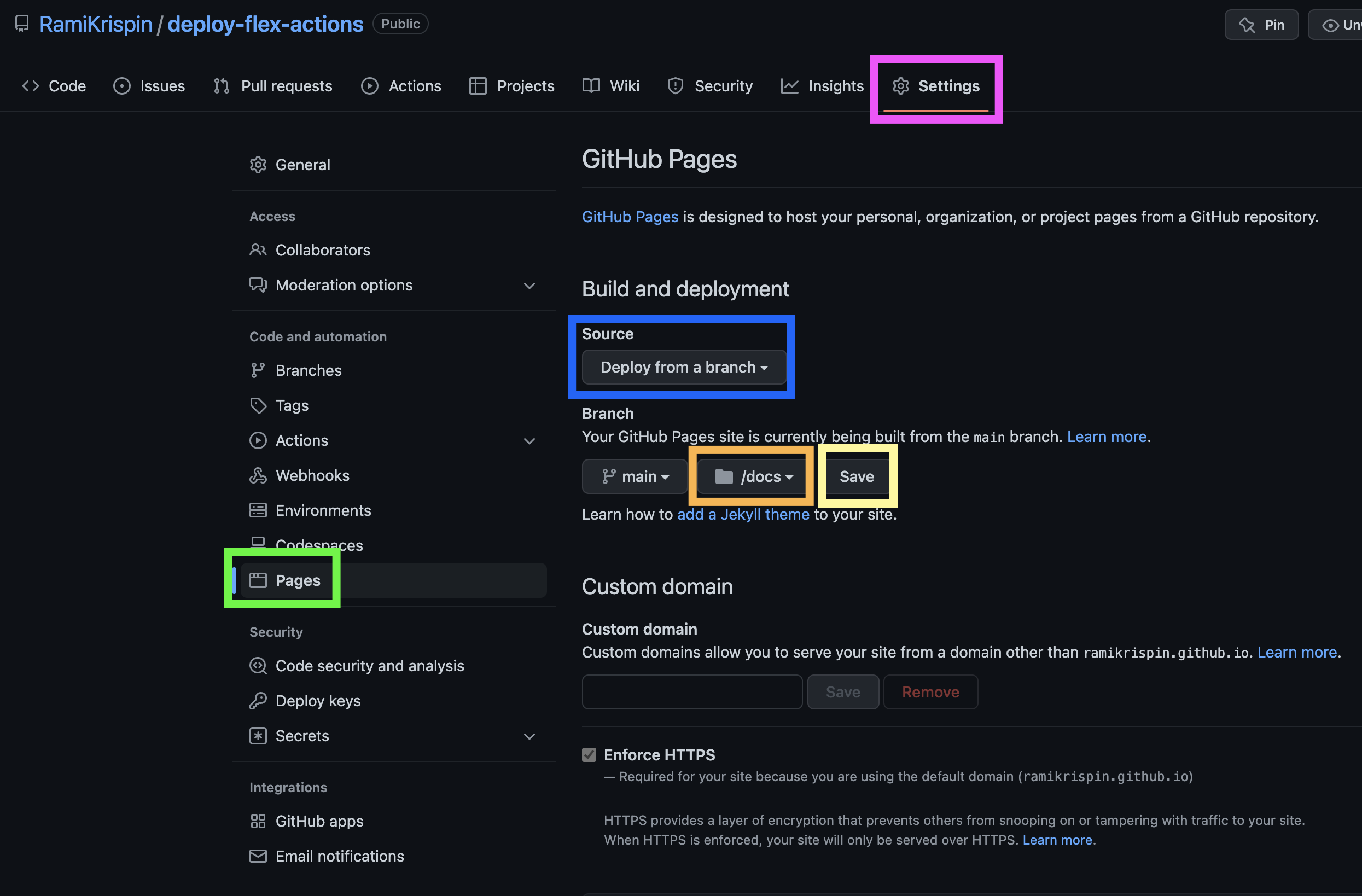1362x896 pixels.
Task: Open the Deploy from a branch dropdown
Action: pos(683,368)
